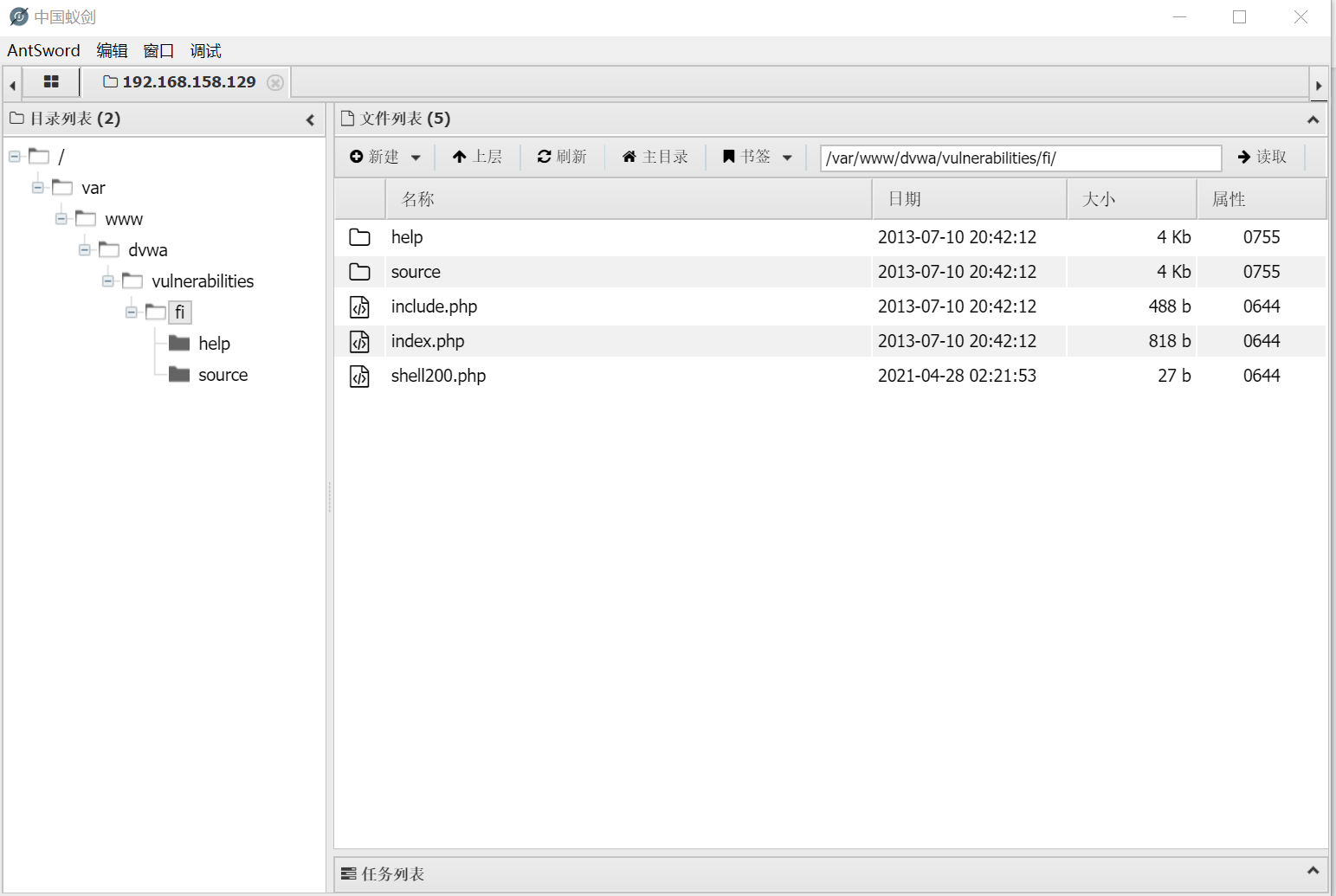Select the var folder in tree

pos(94,188)
